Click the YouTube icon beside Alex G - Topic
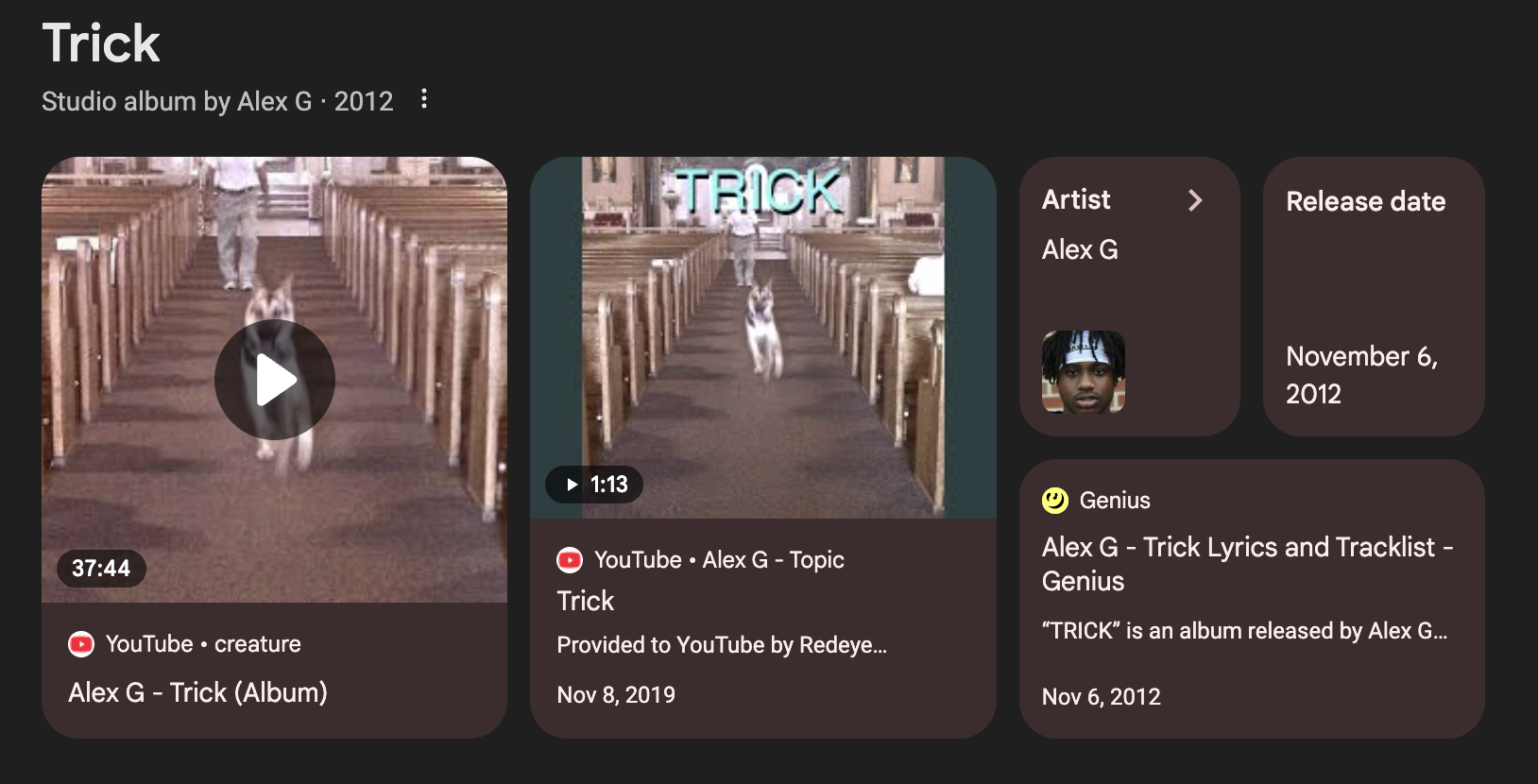Screen dimensions: 1538x784 coord(570,560)
